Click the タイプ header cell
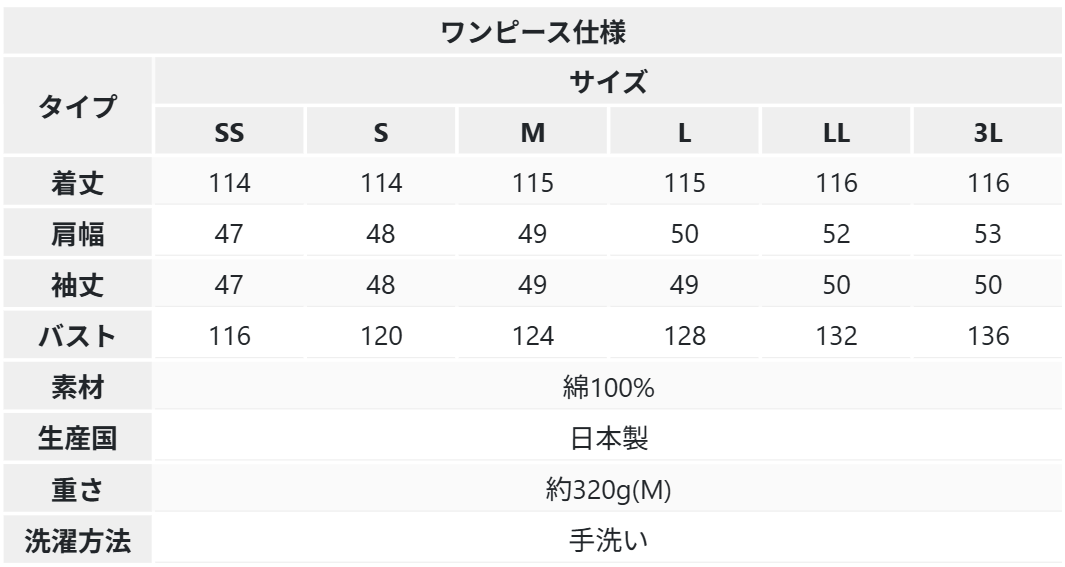This screenshot has width=1065, height=567. pyautogui.click(x=77, y=106)
